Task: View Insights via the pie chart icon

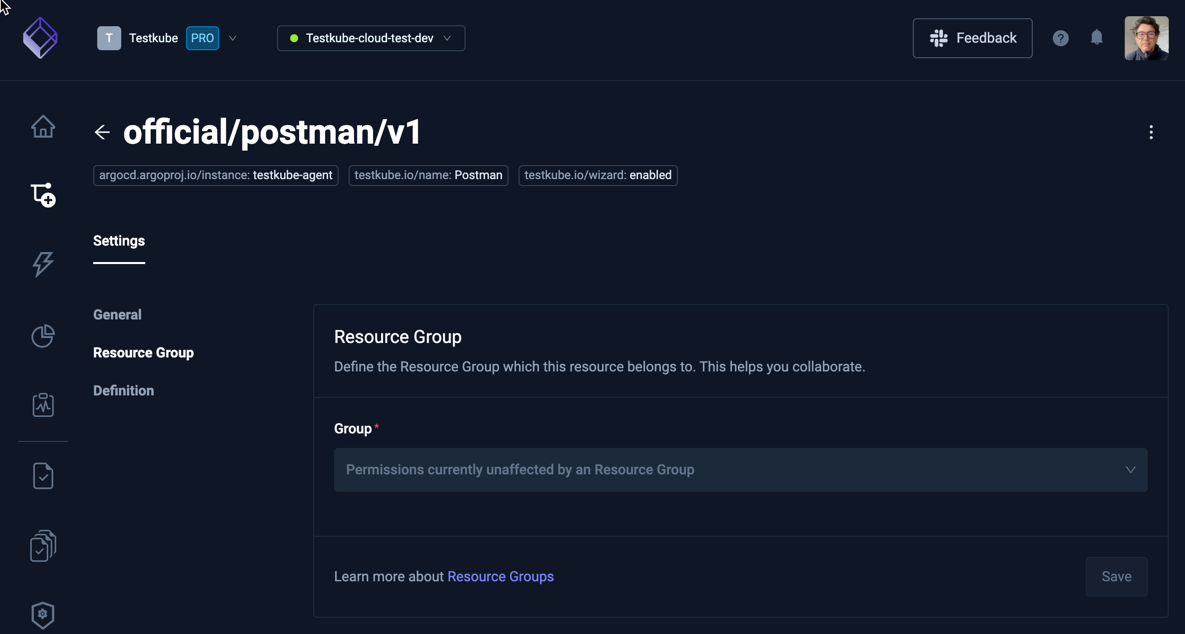Action: tap(42, 336)
